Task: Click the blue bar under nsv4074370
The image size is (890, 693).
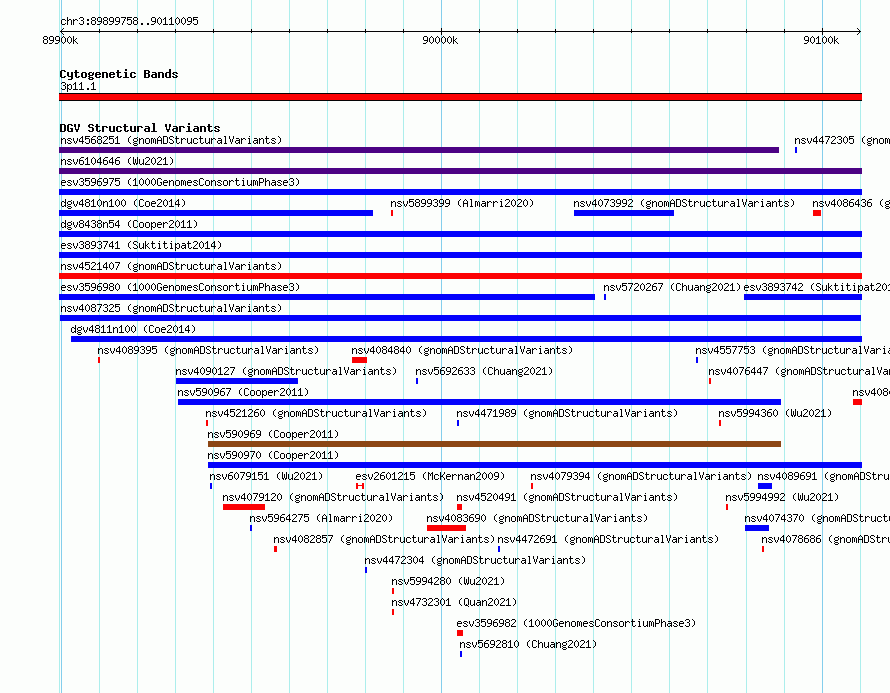Action: pos(757,528)
